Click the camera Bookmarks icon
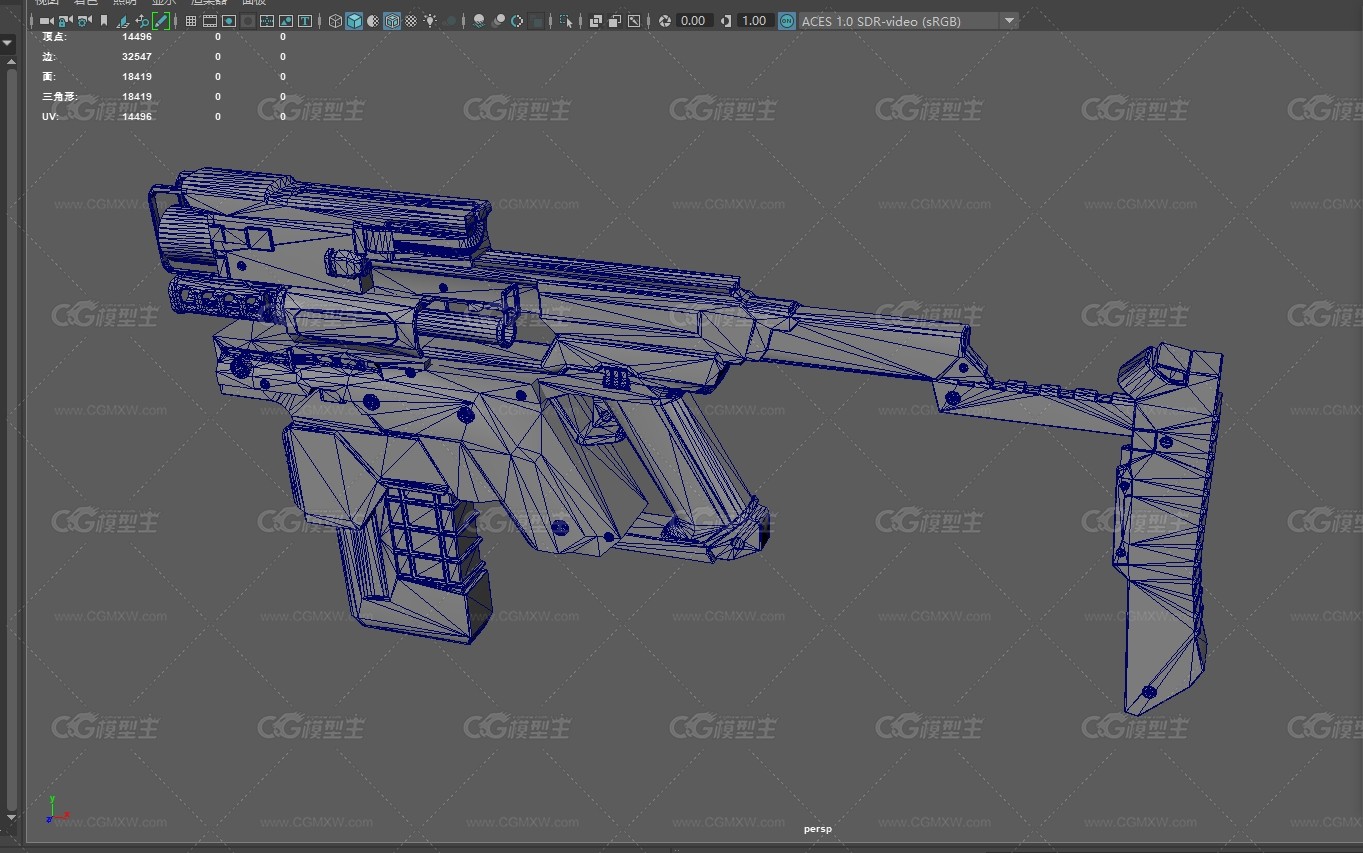 (104, 21)
